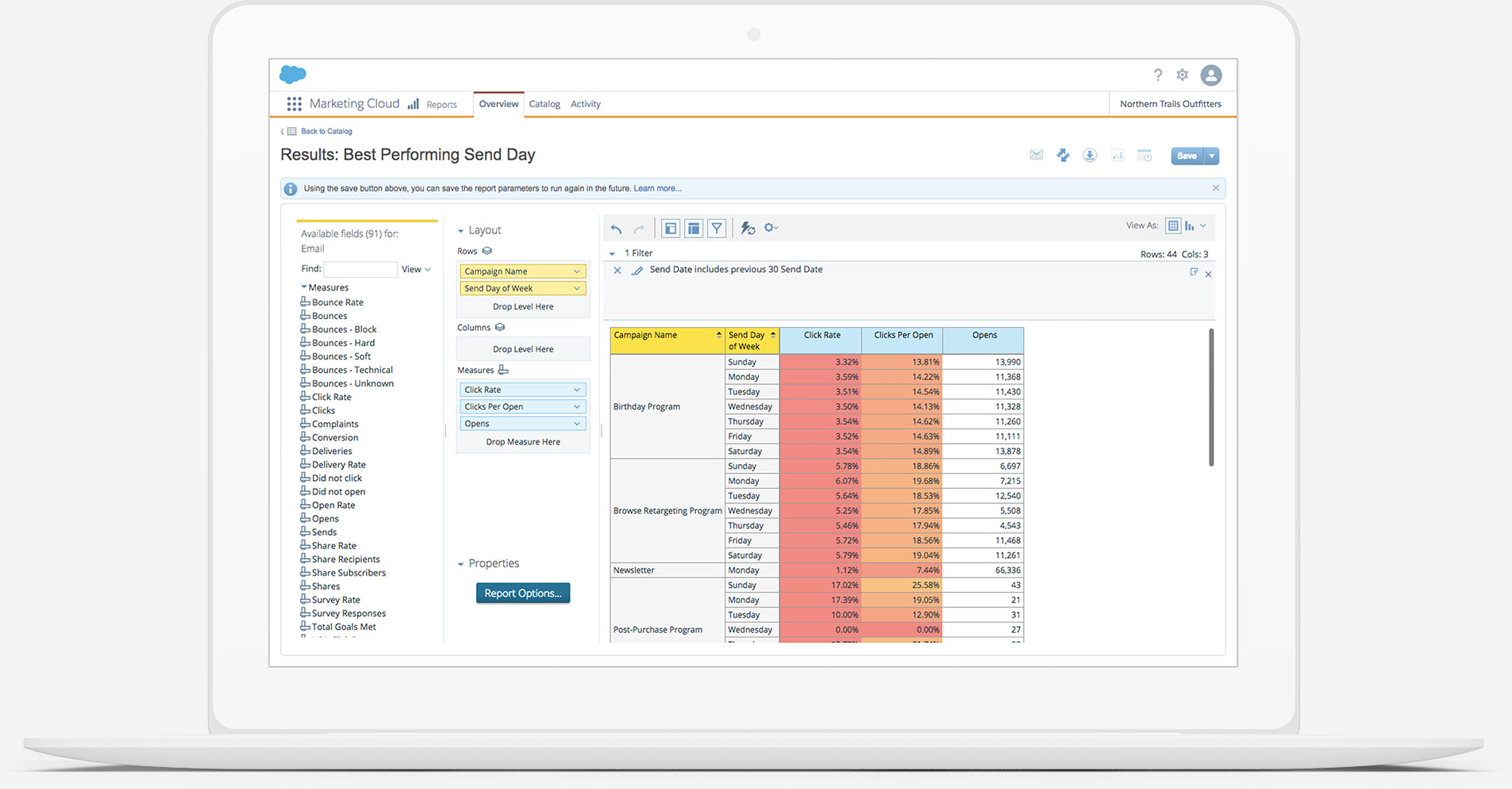The image size is (1512, 789).
Task: Open Clicks Per Open measure dropdown
Action: pyautogui.click(x=577, y=406)
